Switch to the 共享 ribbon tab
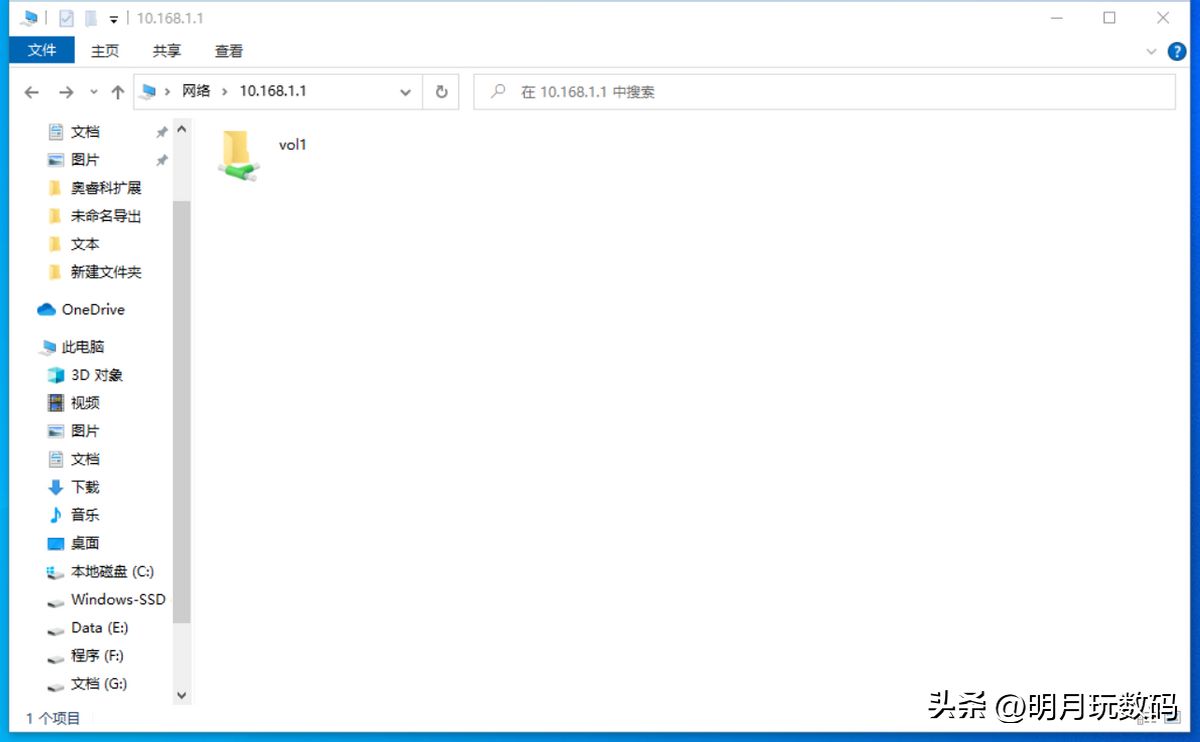The height and width of the screenshot is (742, 1200). tap(167, 51)
